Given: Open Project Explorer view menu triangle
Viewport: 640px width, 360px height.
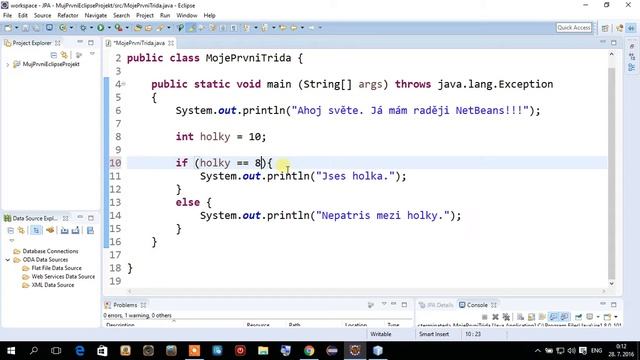Looking at the screenshot, I should 92,54.
